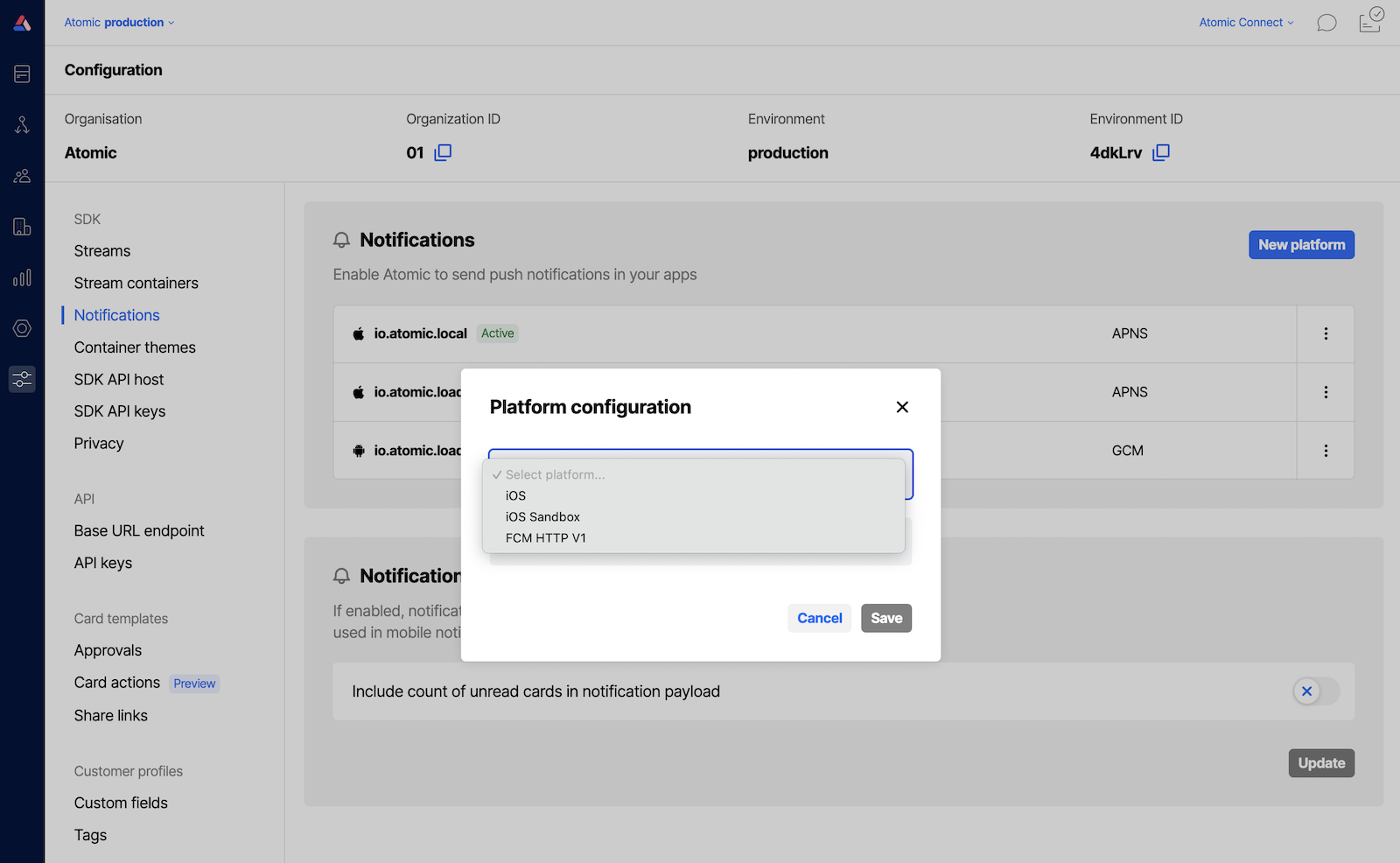The image size is (1400, 863).
Task: Click APNS in io.atomic.local row
Action: 1130,333
